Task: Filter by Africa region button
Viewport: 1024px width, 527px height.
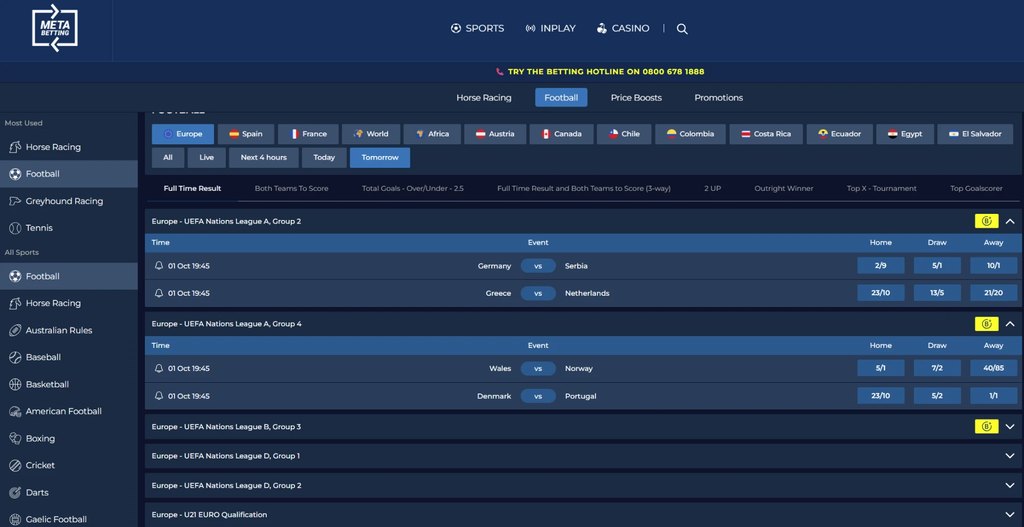Action: point(432,134)
